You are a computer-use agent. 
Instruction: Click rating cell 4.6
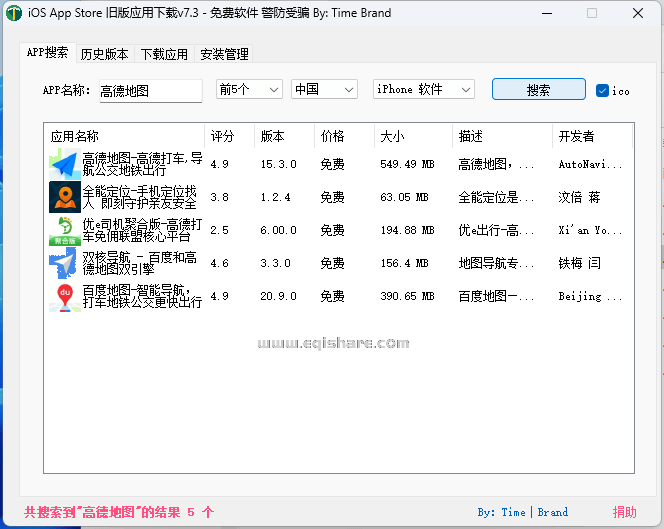pos(219,263)
